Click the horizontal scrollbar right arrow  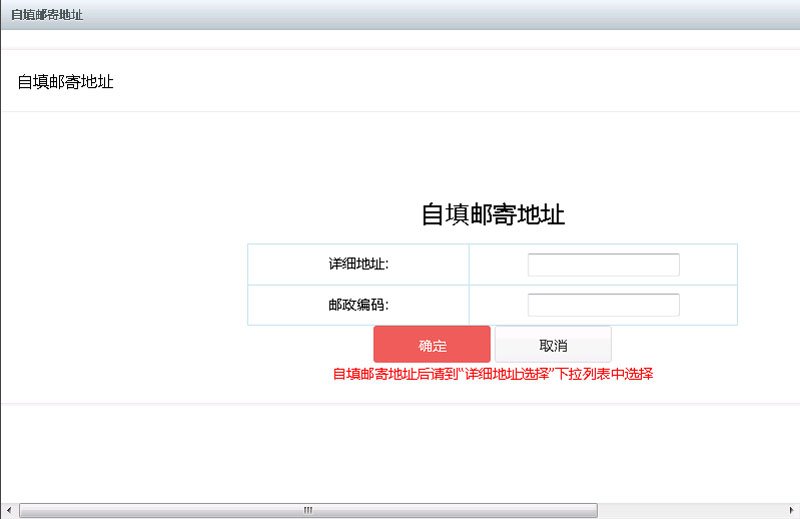coord(791,510)
